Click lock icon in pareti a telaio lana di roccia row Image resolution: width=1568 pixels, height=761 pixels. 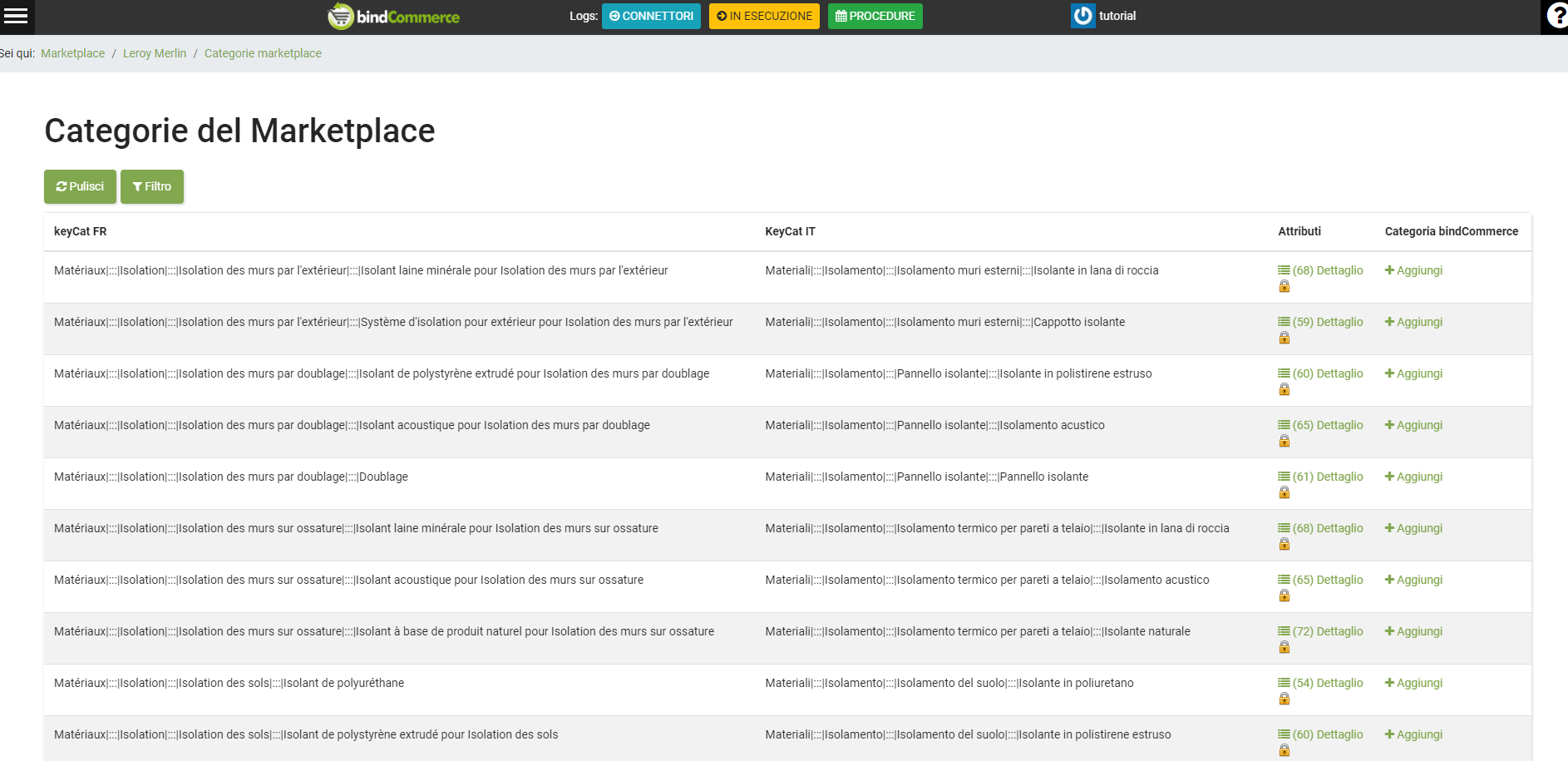click(1284, 545)
